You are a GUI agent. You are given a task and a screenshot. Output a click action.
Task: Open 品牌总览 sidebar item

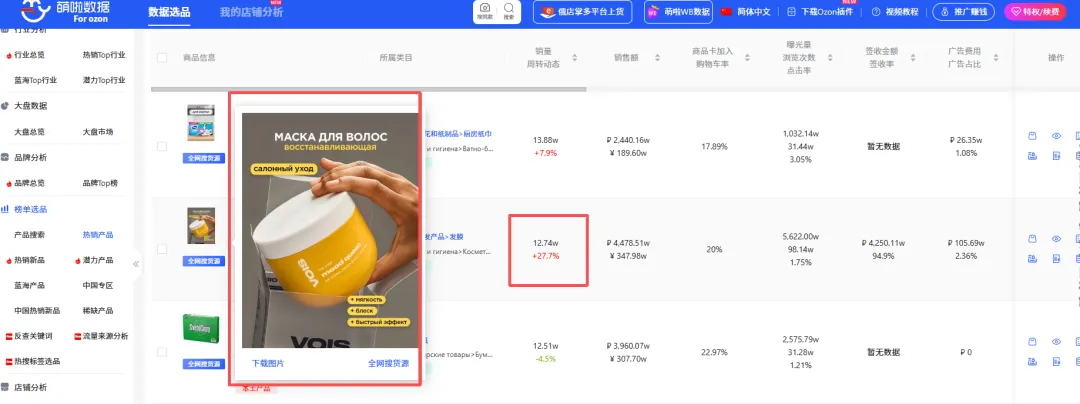pyautogui.click(x=29, y=183)
